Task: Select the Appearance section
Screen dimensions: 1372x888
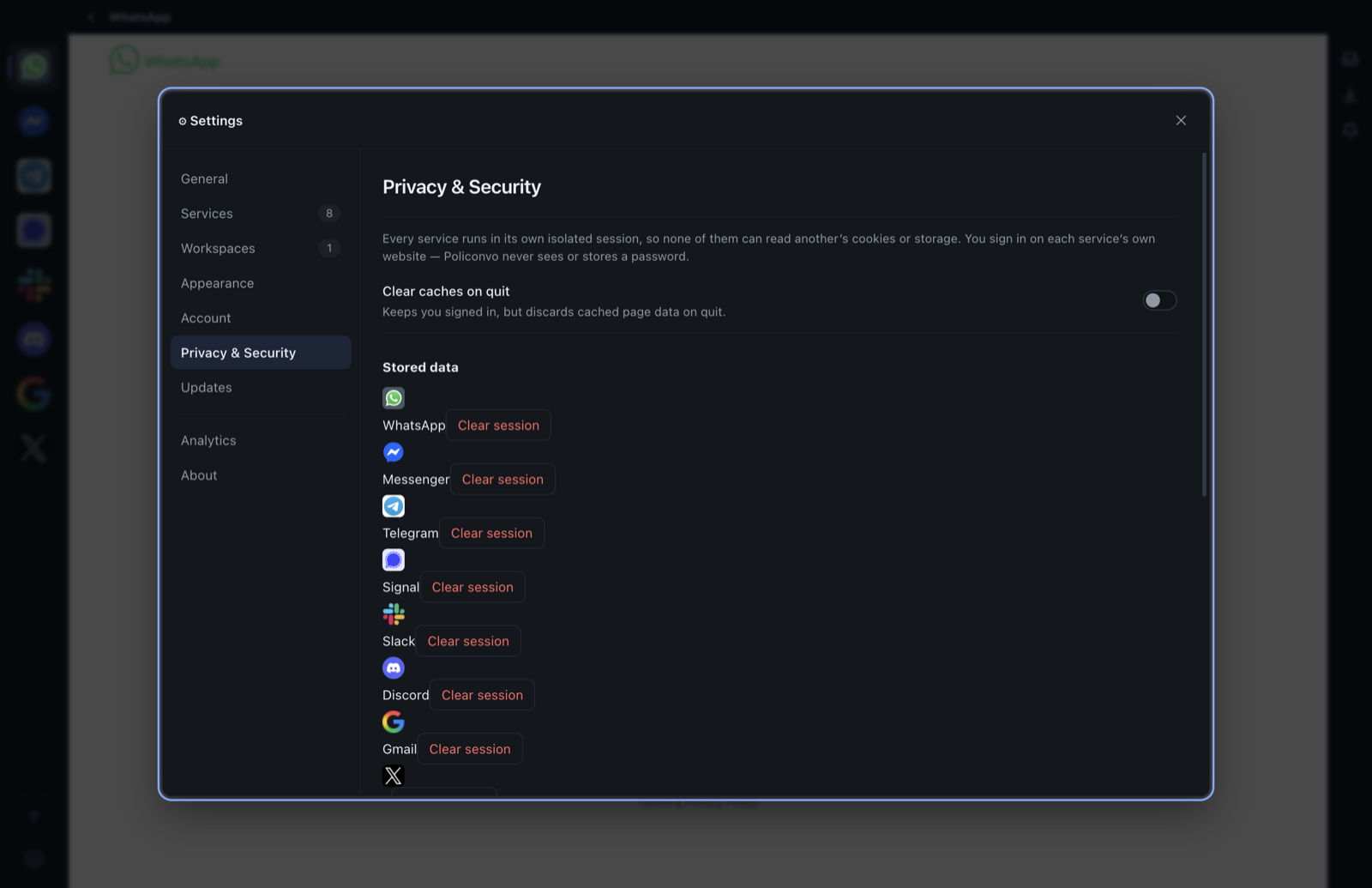Action: [261, 283]
